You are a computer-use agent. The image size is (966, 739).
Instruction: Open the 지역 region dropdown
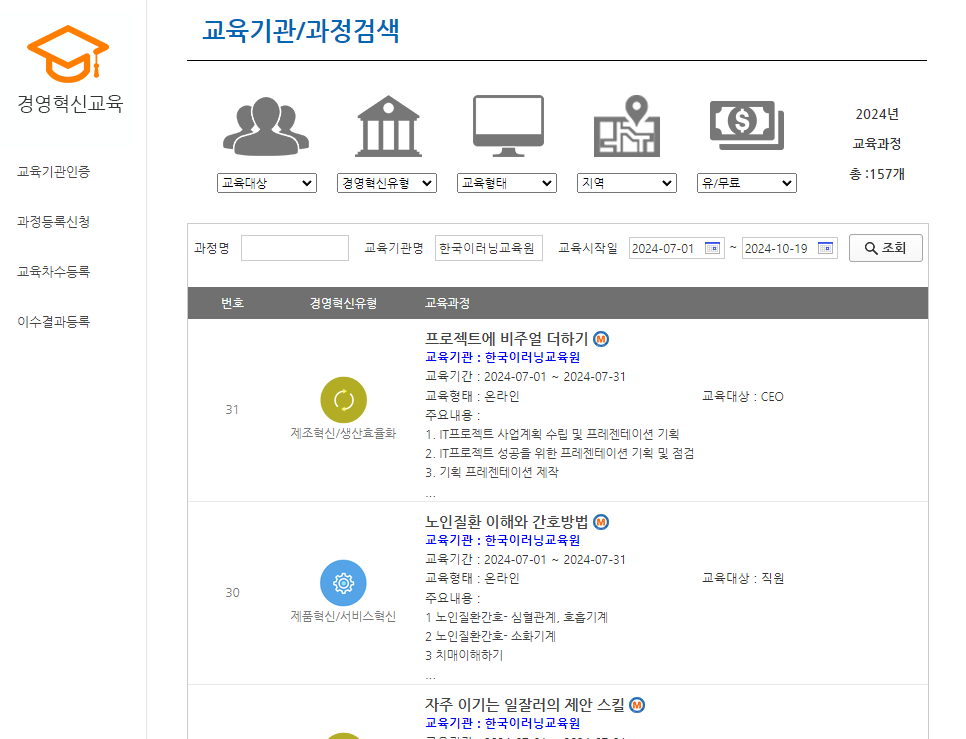(627, 183)
